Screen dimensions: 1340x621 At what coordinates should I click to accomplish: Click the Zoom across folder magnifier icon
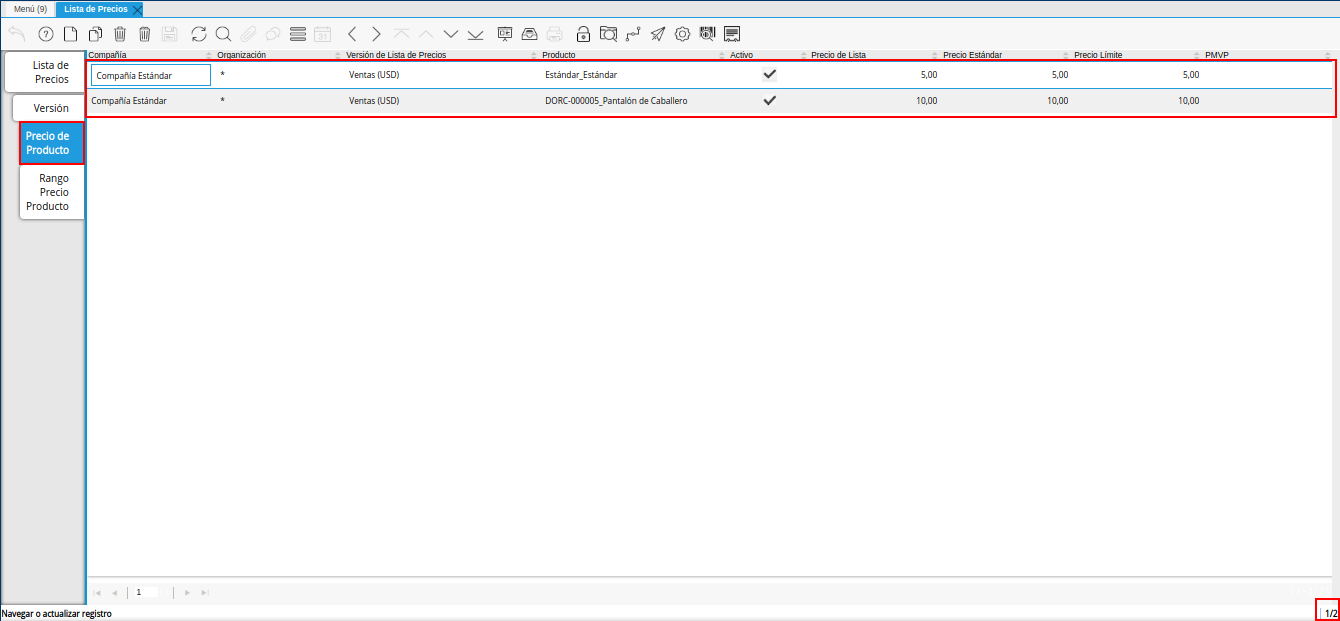tap(608, 34)
